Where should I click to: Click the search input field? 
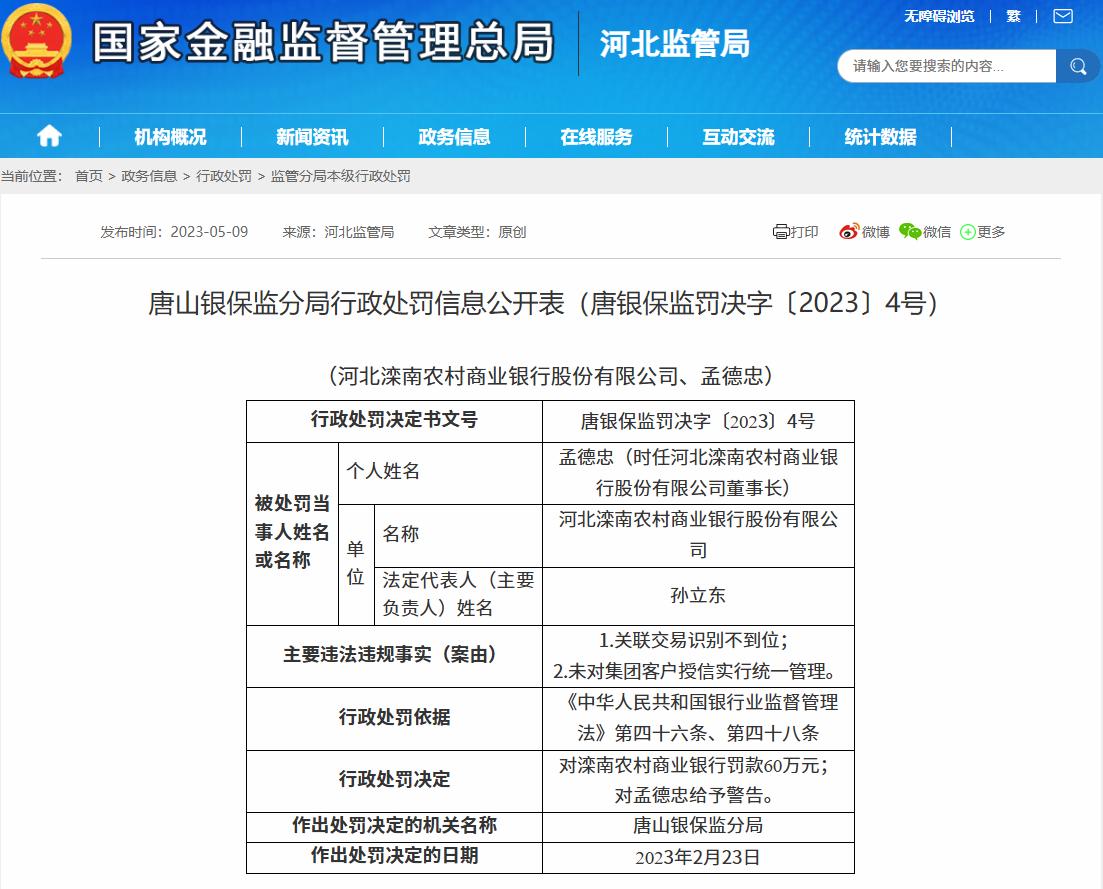(947, 66)
